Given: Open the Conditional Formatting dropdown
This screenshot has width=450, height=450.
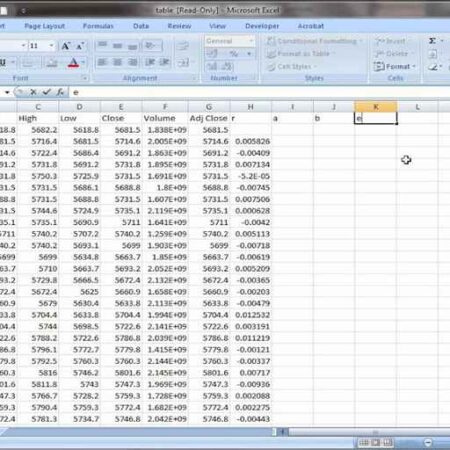Looking at the screenshot, I should [315, 41].
